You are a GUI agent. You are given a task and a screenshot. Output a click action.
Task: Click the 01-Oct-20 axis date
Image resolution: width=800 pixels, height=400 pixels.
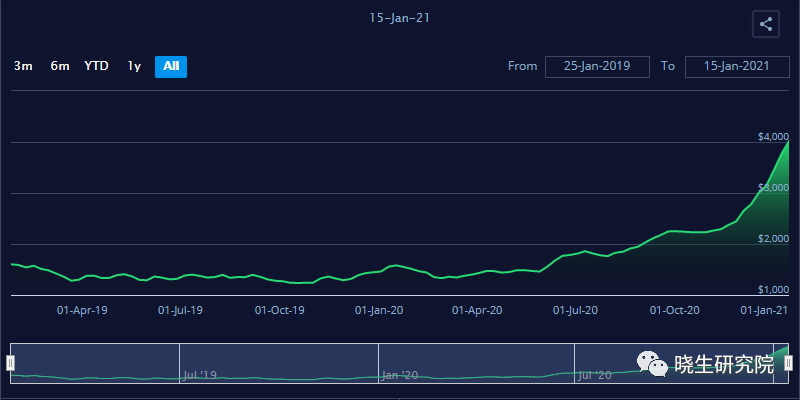click(x=674, y=310)
